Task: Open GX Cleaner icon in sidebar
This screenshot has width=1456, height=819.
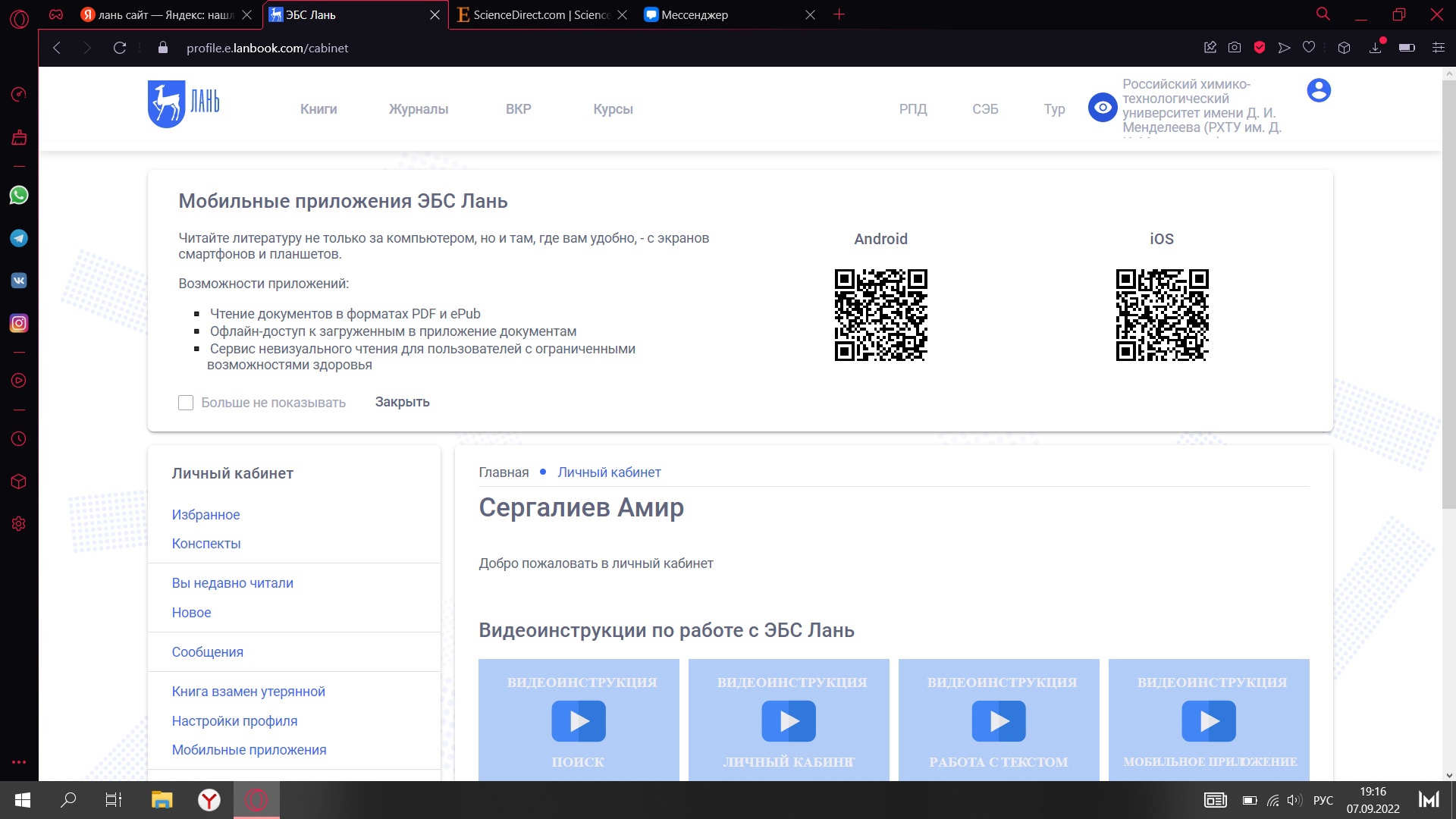Action: pyautogui.click(x=19, y=137)
